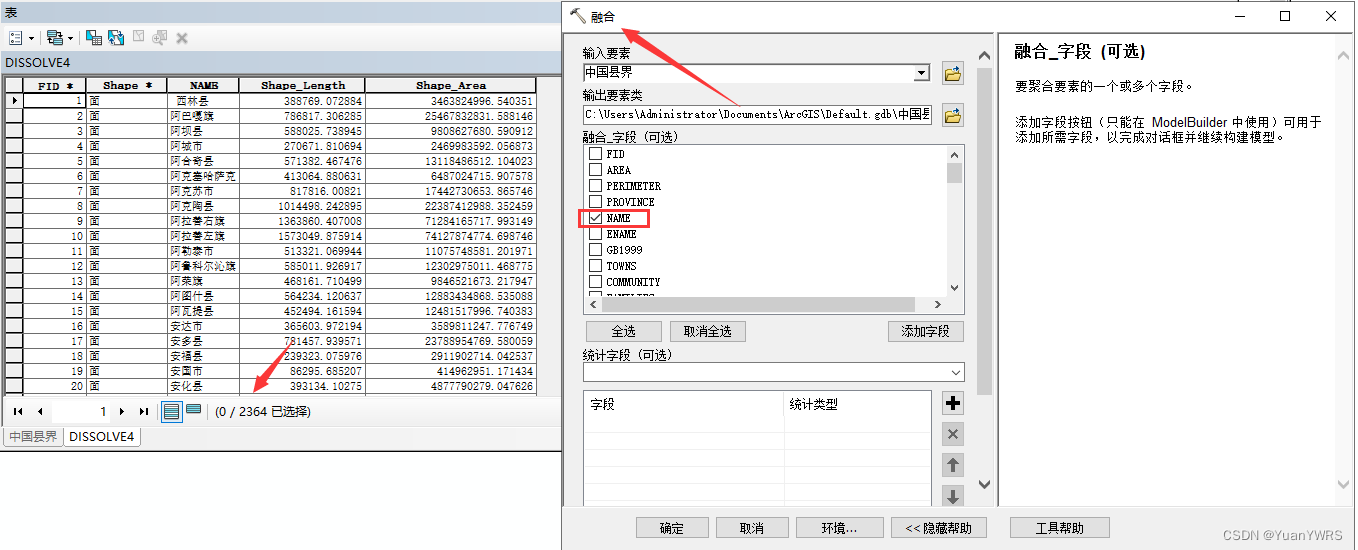Click the FID column header
The width and height of the screenshot is (1358, 550).
click(x=55, y=86)
